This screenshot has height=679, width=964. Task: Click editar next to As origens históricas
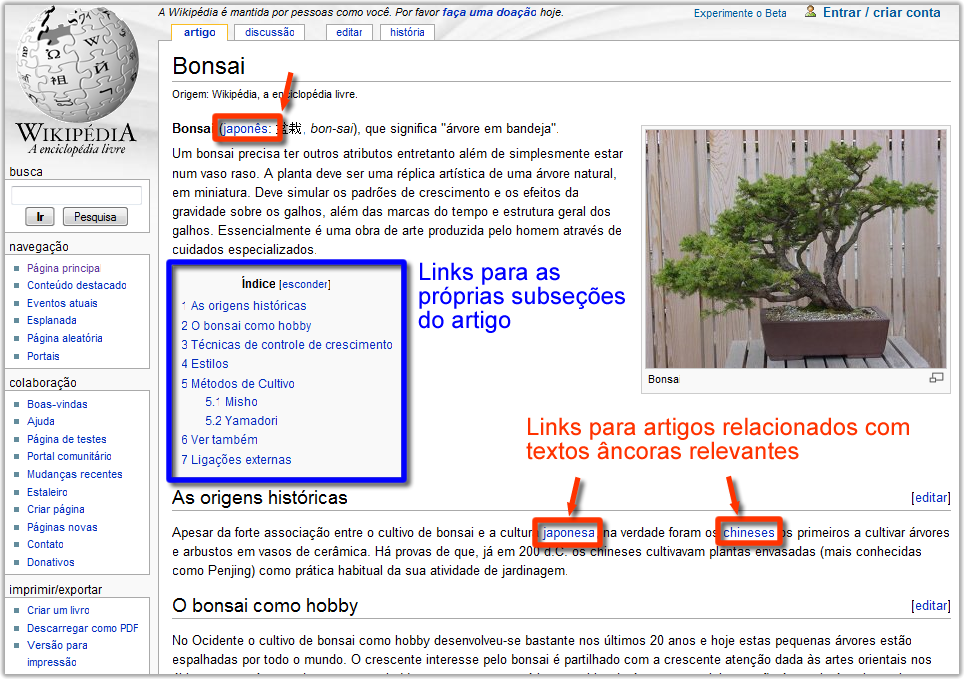[x=930, y=497]
